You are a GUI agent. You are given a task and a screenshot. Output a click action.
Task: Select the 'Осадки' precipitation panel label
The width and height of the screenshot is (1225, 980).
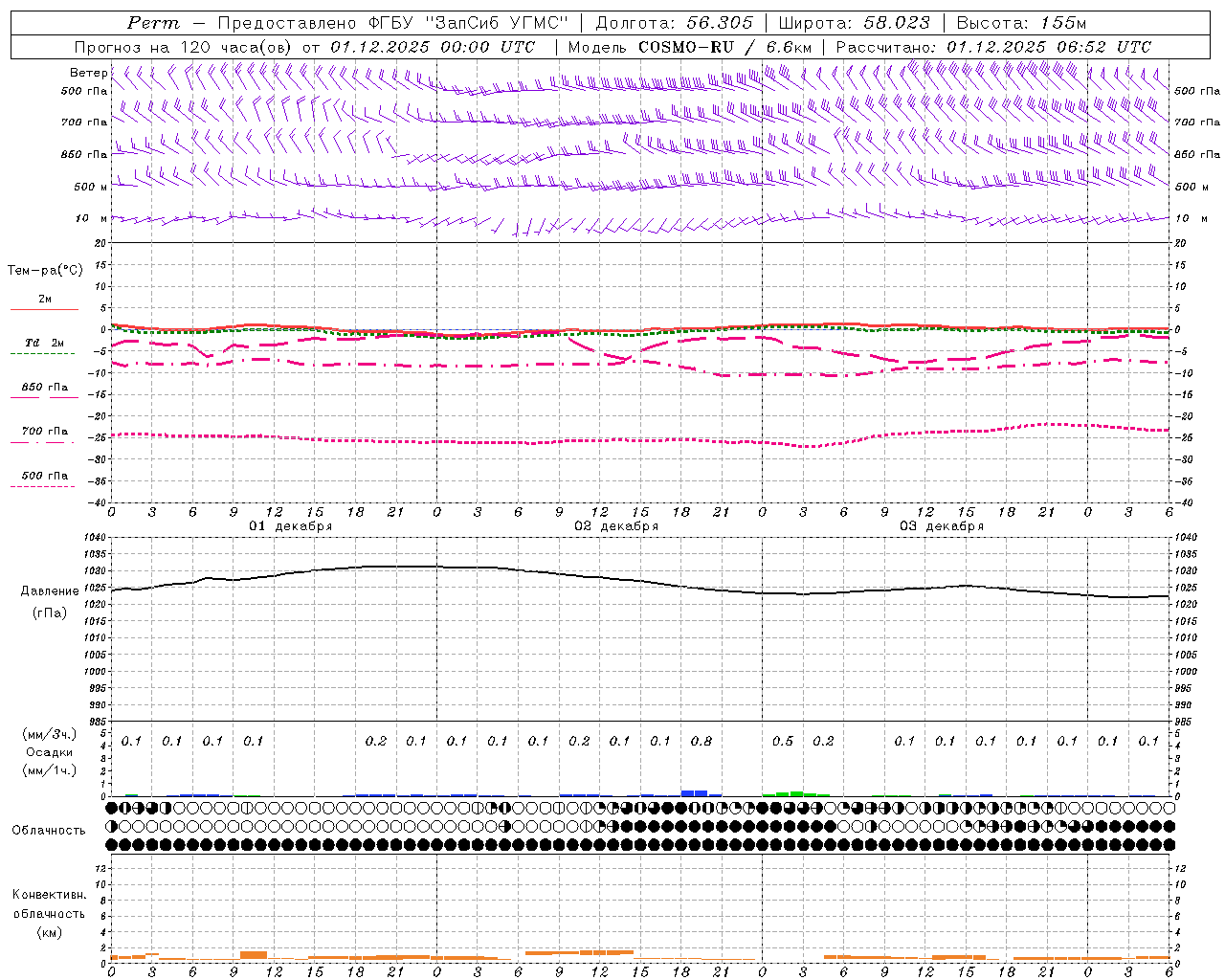click(50, 752)
